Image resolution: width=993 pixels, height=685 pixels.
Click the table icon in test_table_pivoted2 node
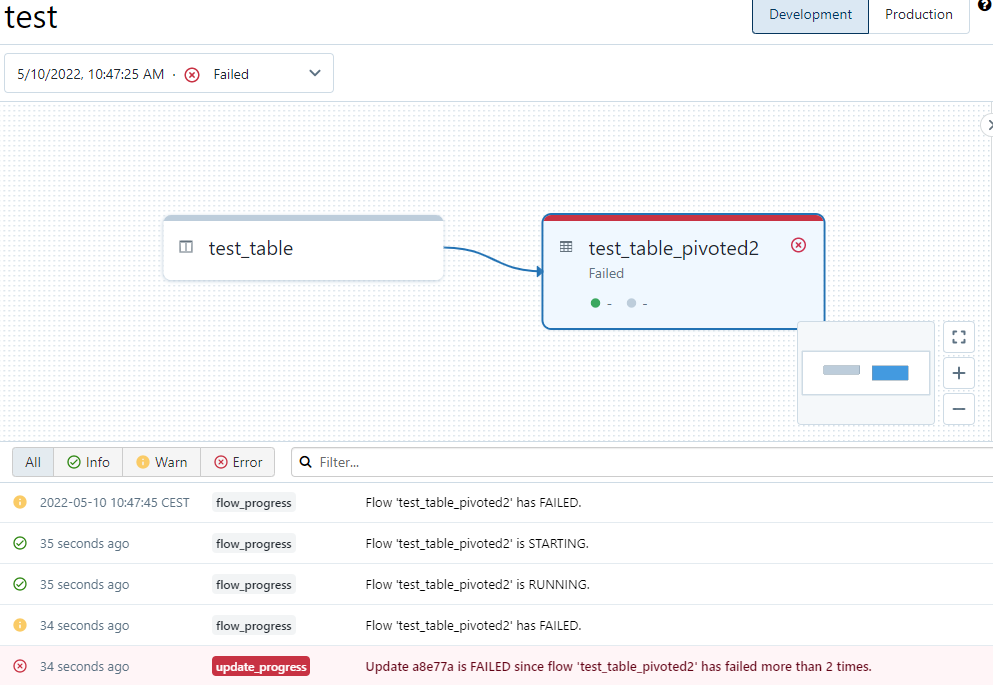(566, 247)
